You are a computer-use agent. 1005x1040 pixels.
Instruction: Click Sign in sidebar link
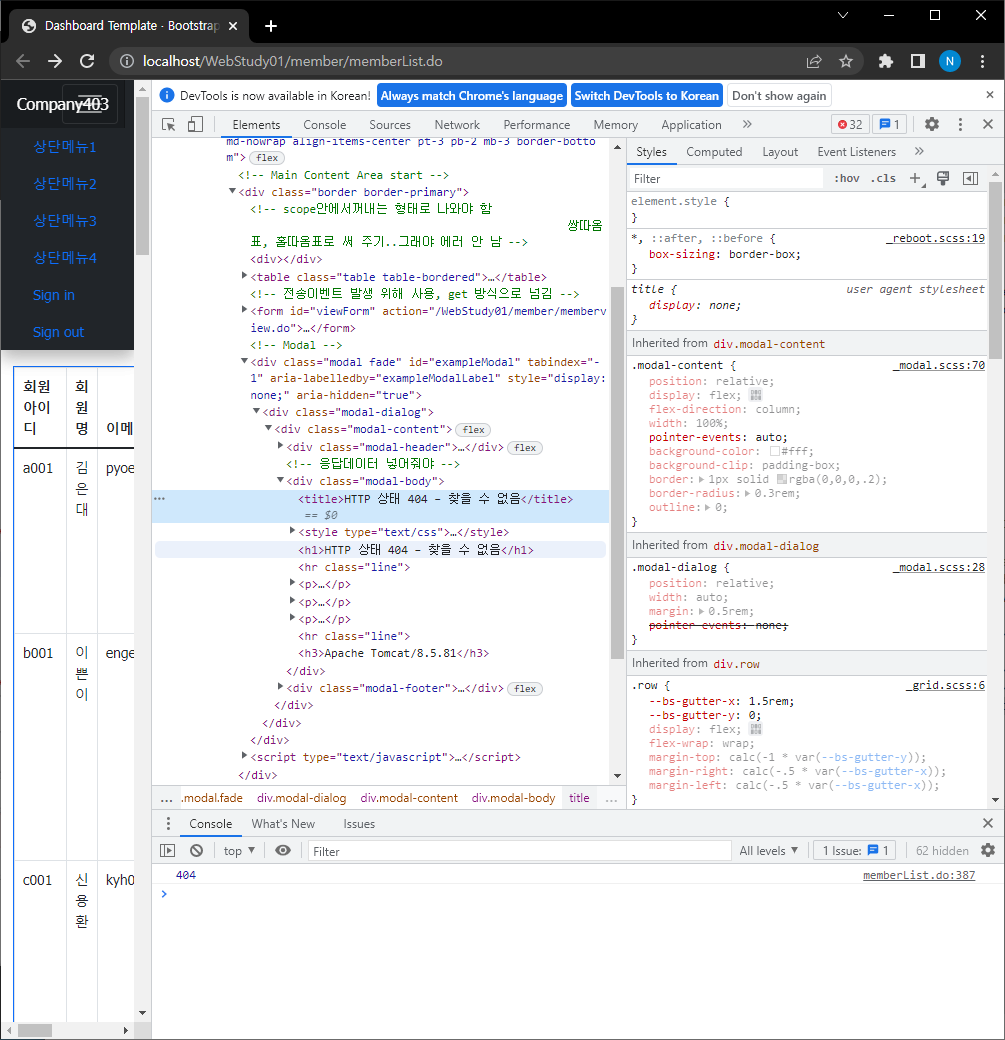click(54, 295)
